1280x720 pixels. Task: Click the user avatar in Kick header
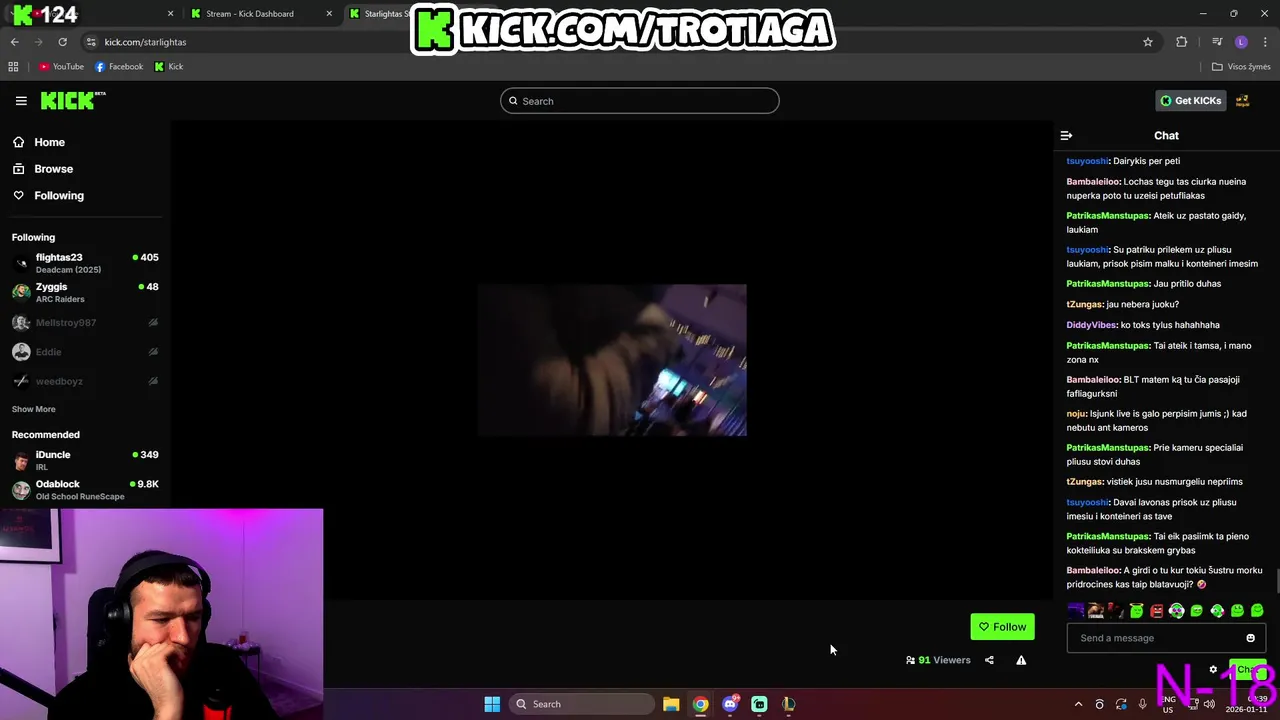pos(1242,101)
